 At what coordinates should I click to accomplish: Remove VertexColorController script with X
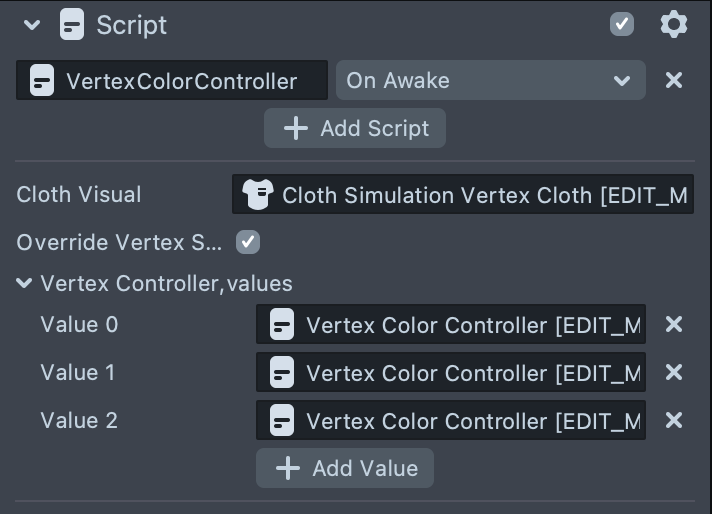(674, 80)
